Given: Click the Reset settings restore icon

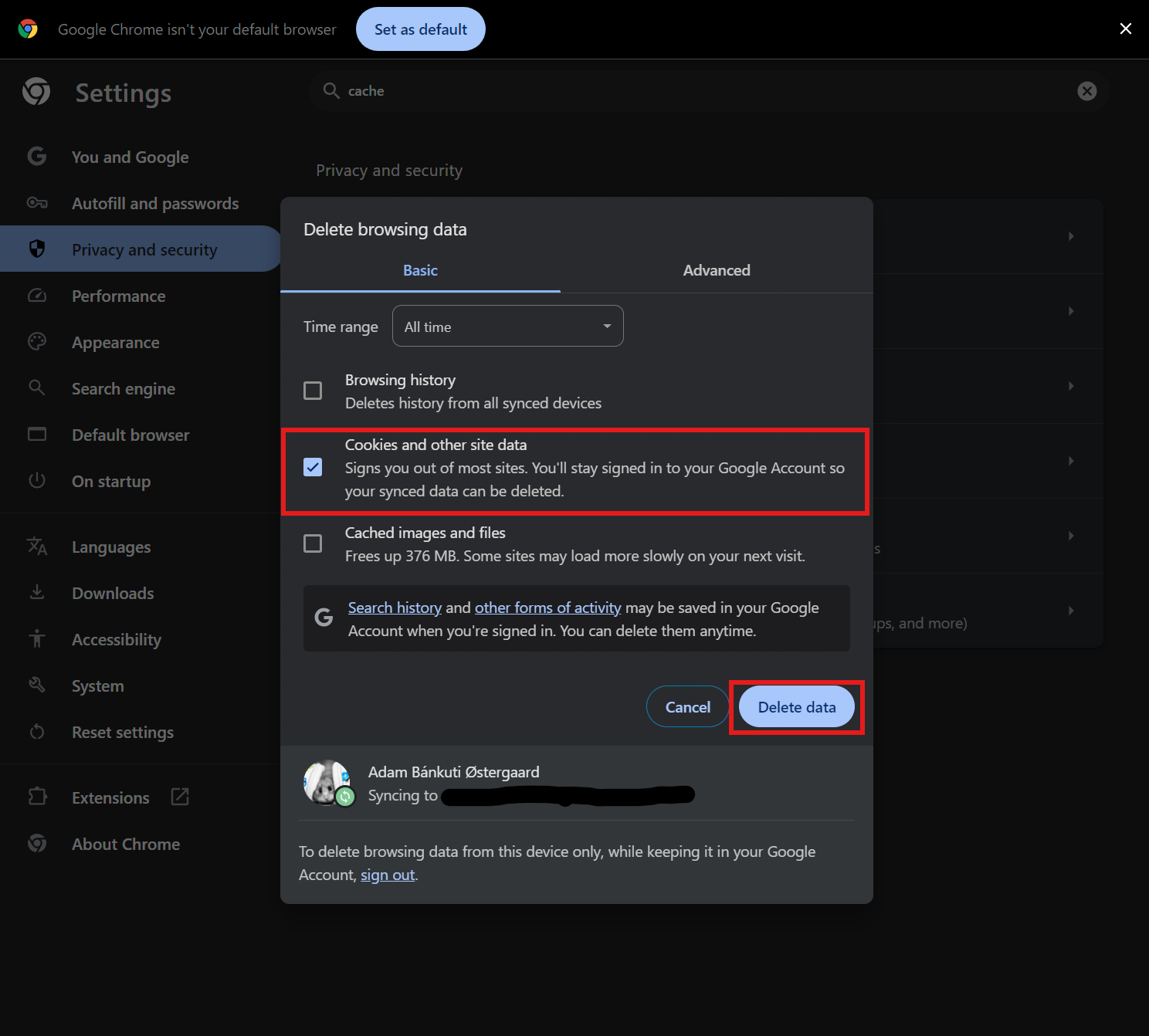Looking at the screenshot, I should click(x=37, y=731).
